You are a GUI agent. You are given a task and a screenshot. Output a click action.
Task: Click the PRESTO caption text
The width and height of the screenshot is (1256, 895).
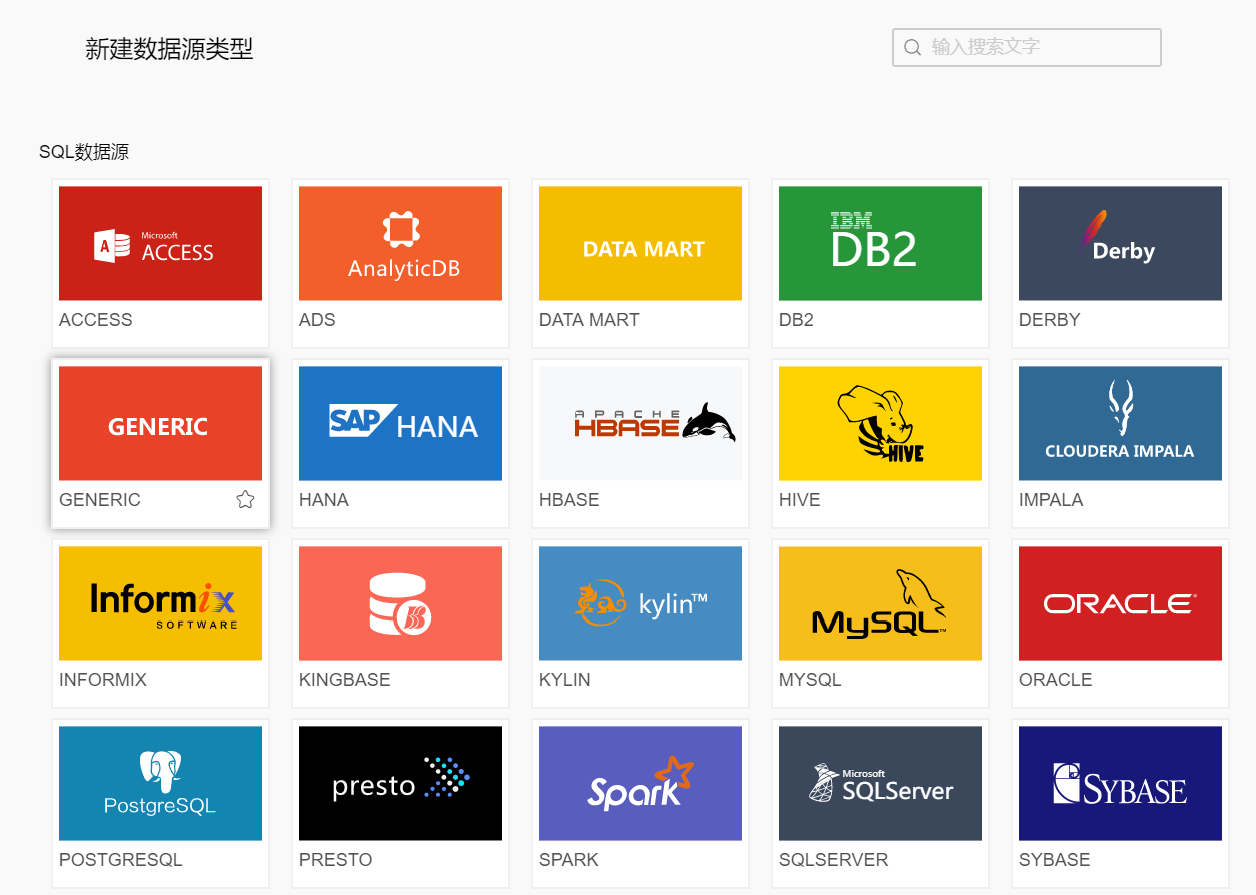336,860
